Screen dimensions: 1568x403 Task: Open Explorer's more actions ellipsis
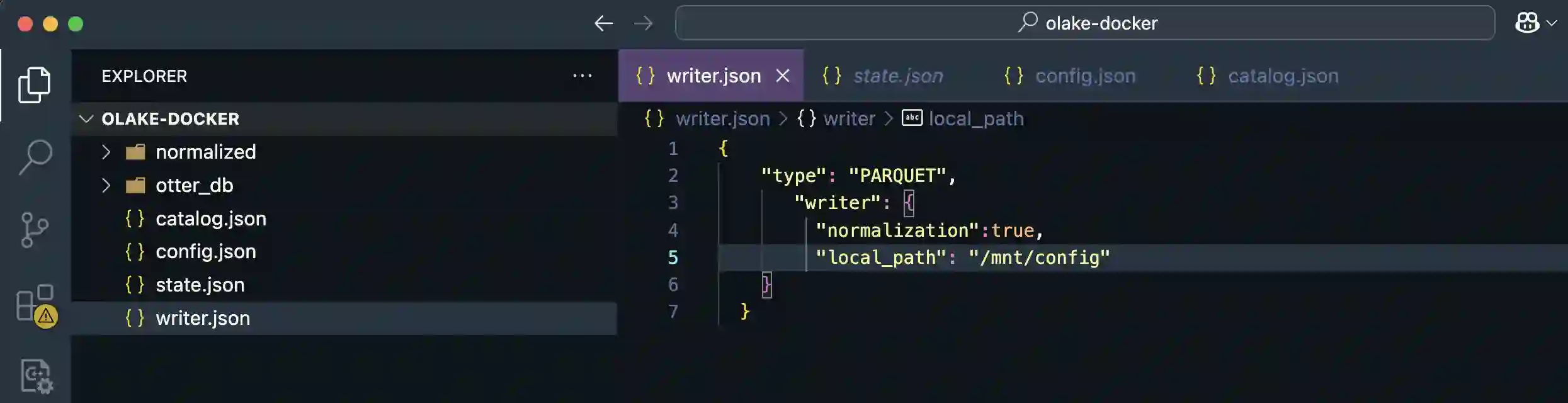(582, 76)
